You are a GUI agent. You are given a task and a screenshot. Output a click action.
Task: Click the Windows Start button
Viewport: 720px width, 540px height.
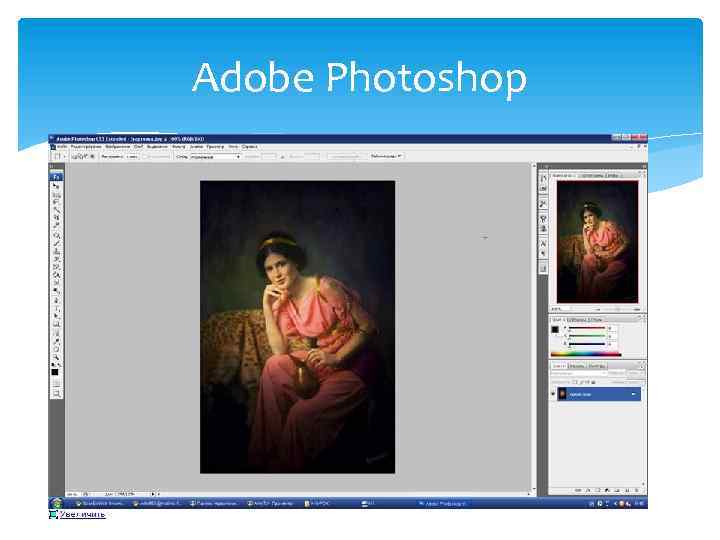56,503
